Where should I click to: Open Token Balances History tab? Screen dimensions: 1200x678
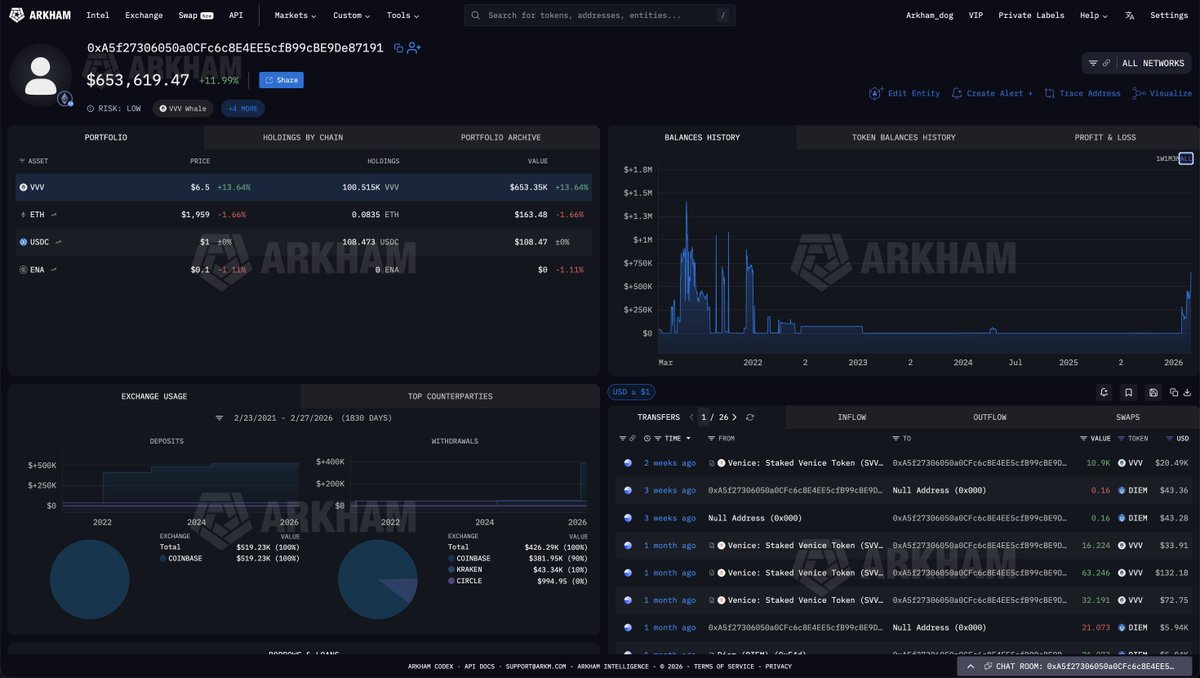903,137
